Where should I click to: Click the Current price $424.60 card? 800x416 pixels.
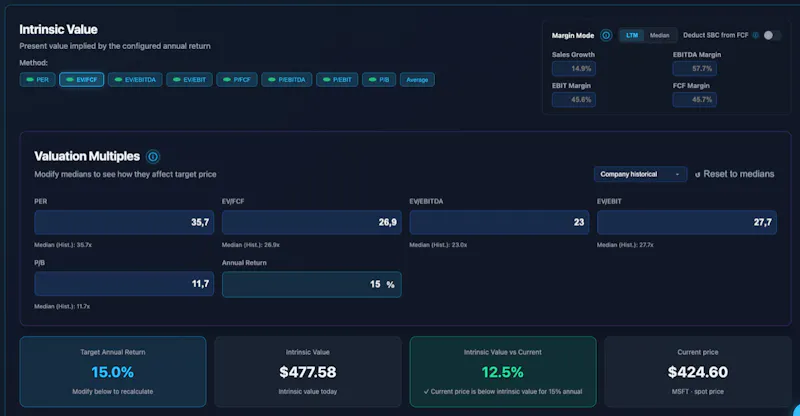697,372
